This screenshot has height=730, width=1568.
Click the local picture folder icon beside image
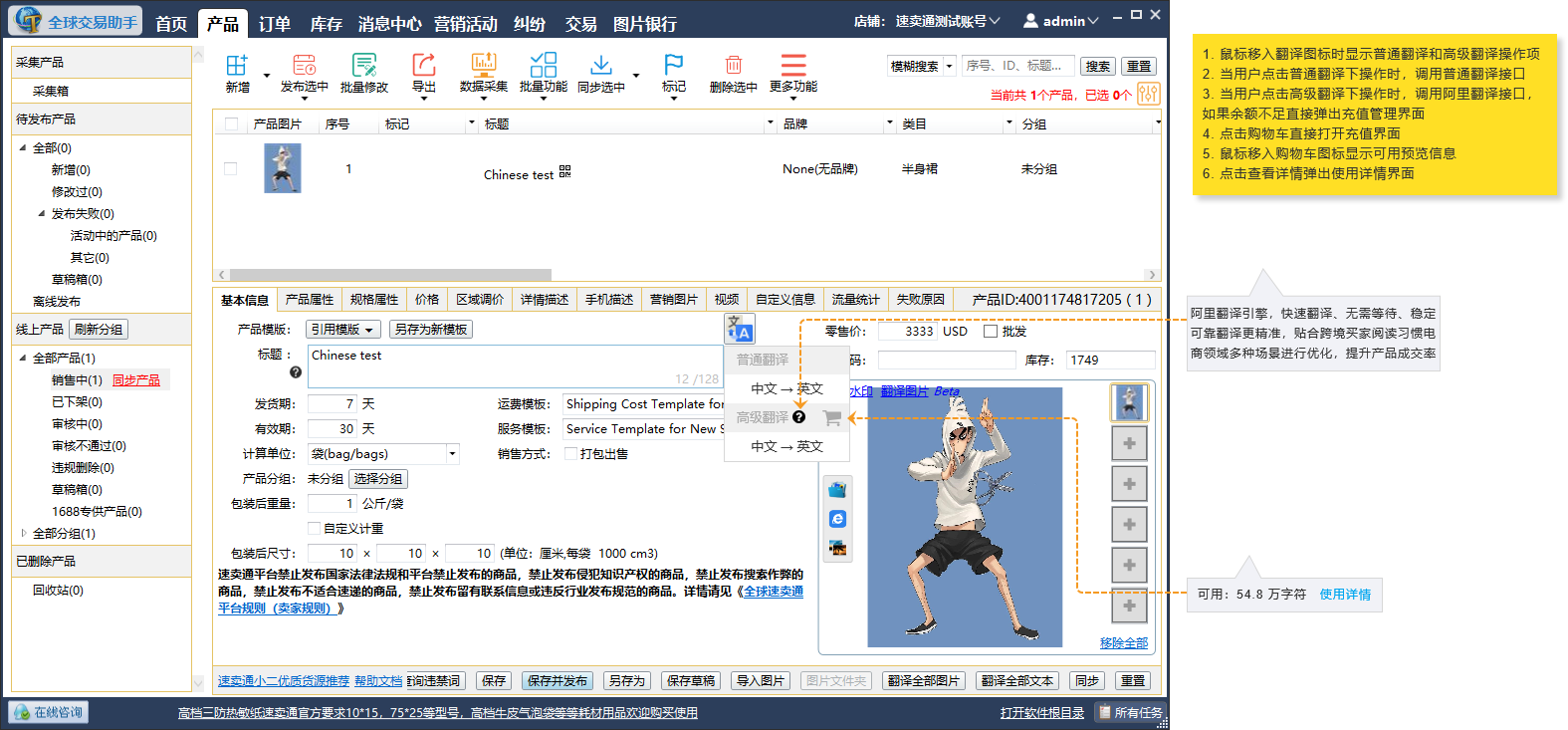point(837,490)
